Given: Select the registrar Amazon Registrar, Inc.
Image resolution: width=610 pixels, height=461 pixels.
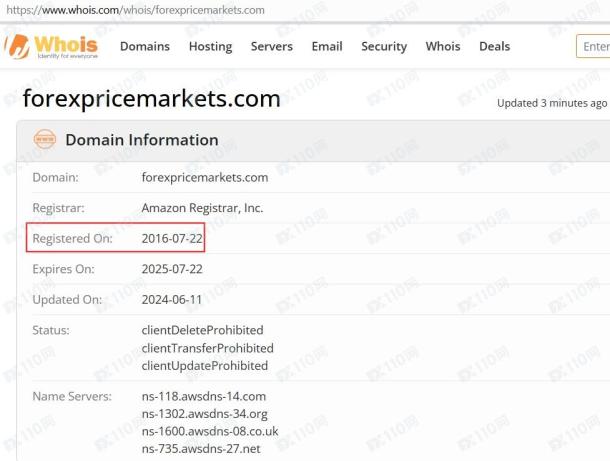Looking at the screenshot, I should [202, 208].
